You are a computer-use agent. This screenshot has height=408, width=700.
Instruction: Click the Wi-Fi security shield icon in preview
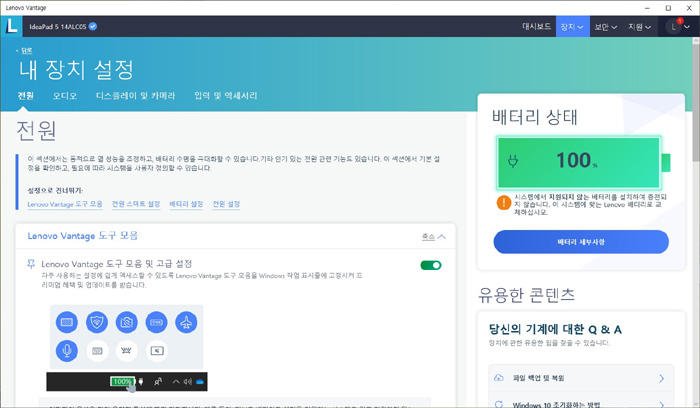click(x=97, y=322)
